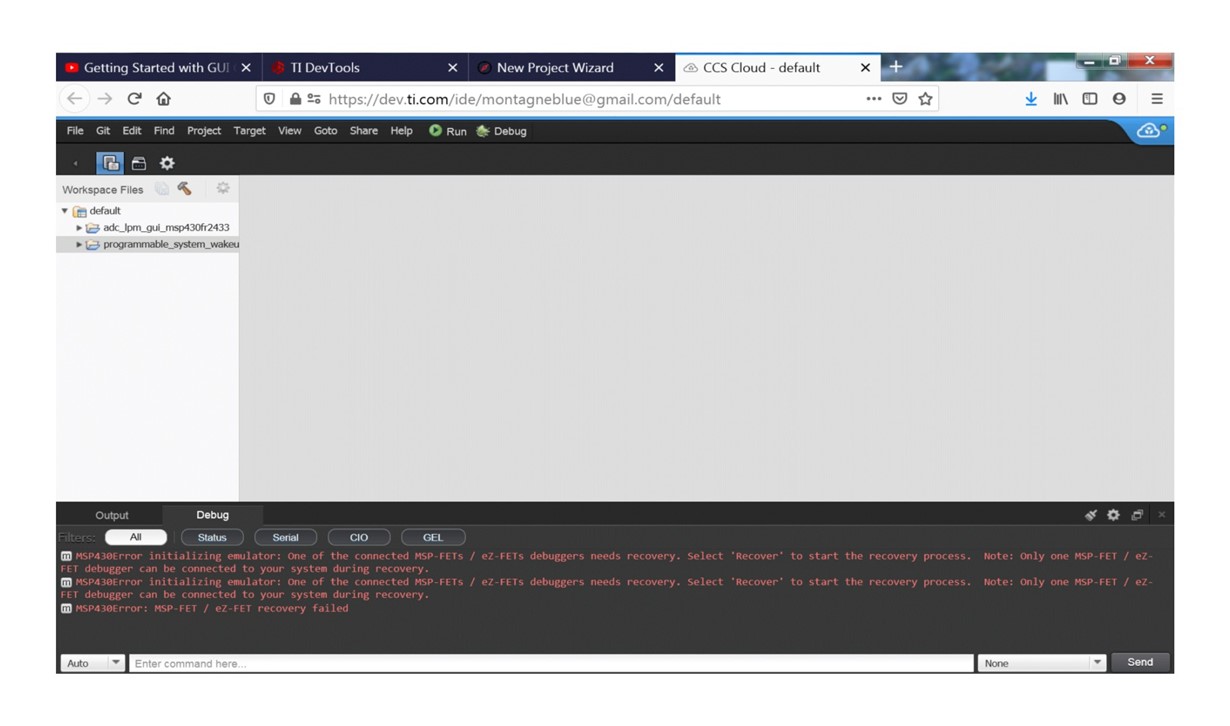Click the green Run button

(447, 131)
